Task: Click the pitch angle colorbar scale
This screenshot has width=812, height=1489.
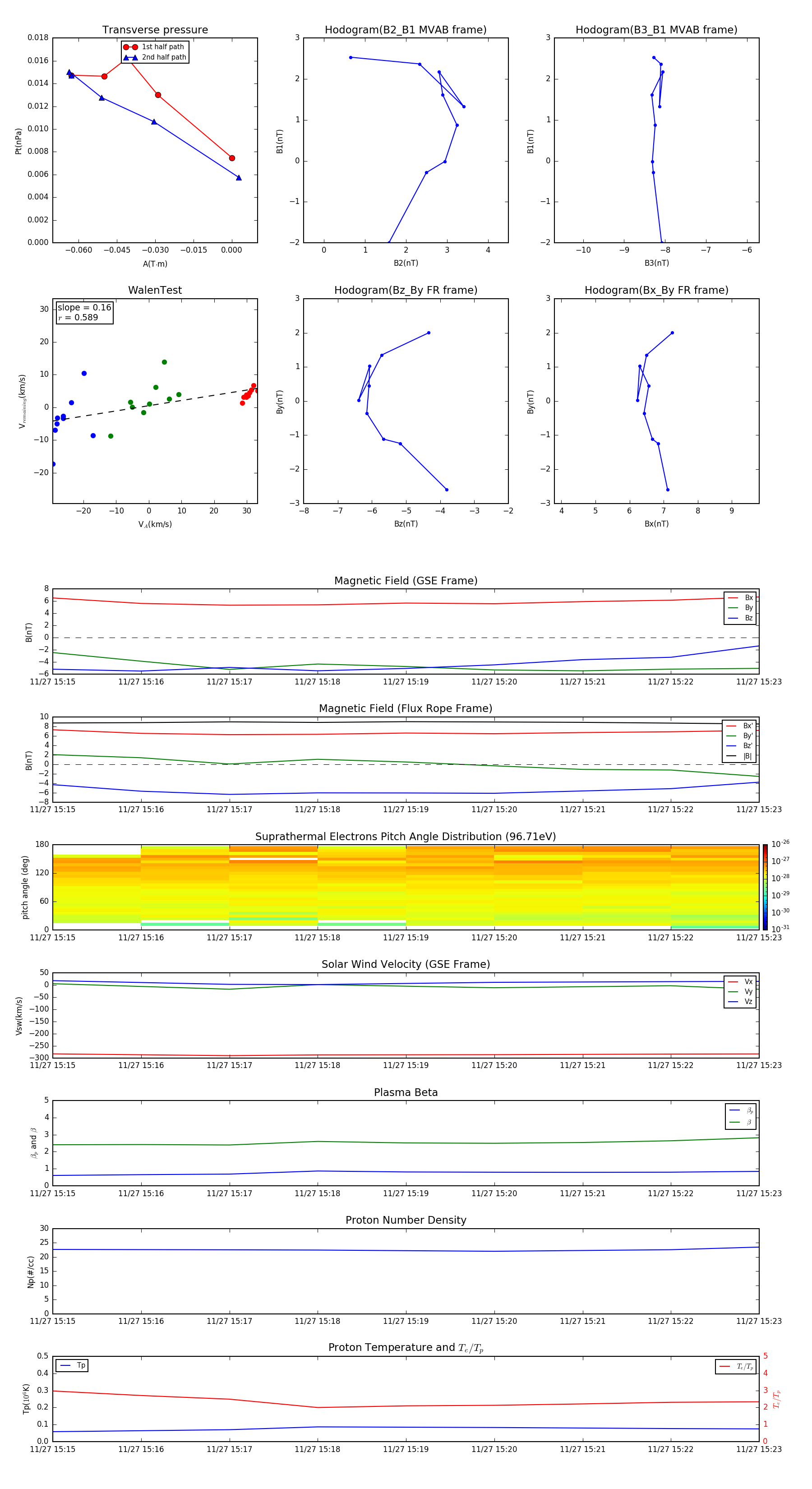Action: coord(765,887)
